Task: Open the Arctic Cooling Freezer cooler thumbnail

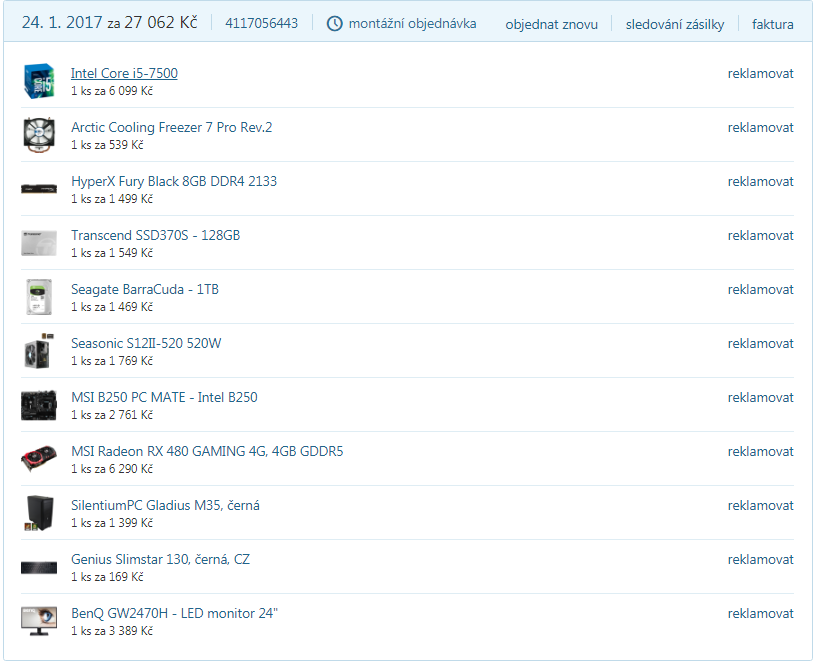Action: pyautogui.click(x=39, y=135)
